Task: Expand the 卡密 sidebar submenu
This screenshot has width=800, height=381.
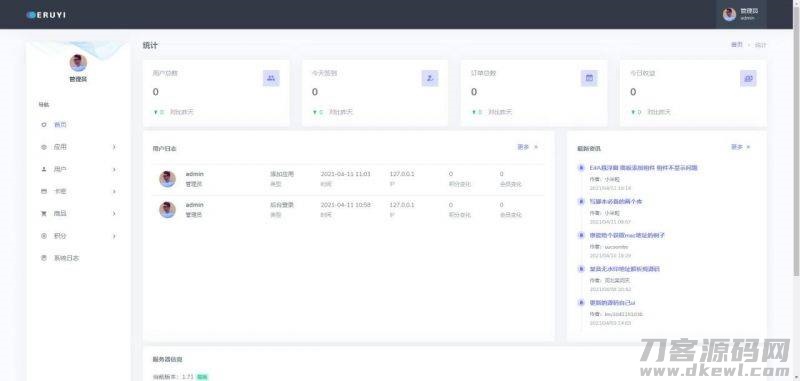Action: point(79,191)
